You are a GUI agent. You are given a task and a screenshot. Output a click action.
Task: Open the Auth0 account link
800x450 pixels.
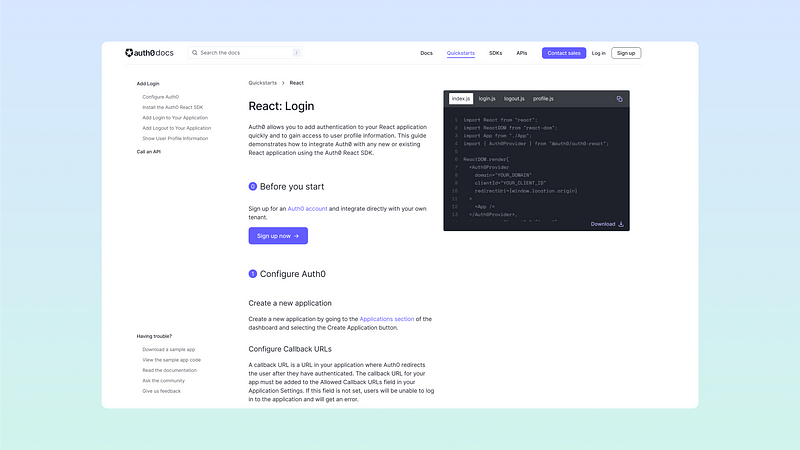coord(307,209)
